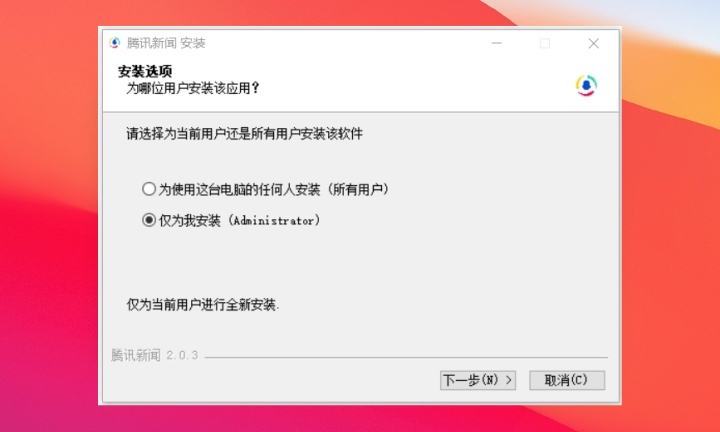Choose the Administrator install option label

pos(239,220)
